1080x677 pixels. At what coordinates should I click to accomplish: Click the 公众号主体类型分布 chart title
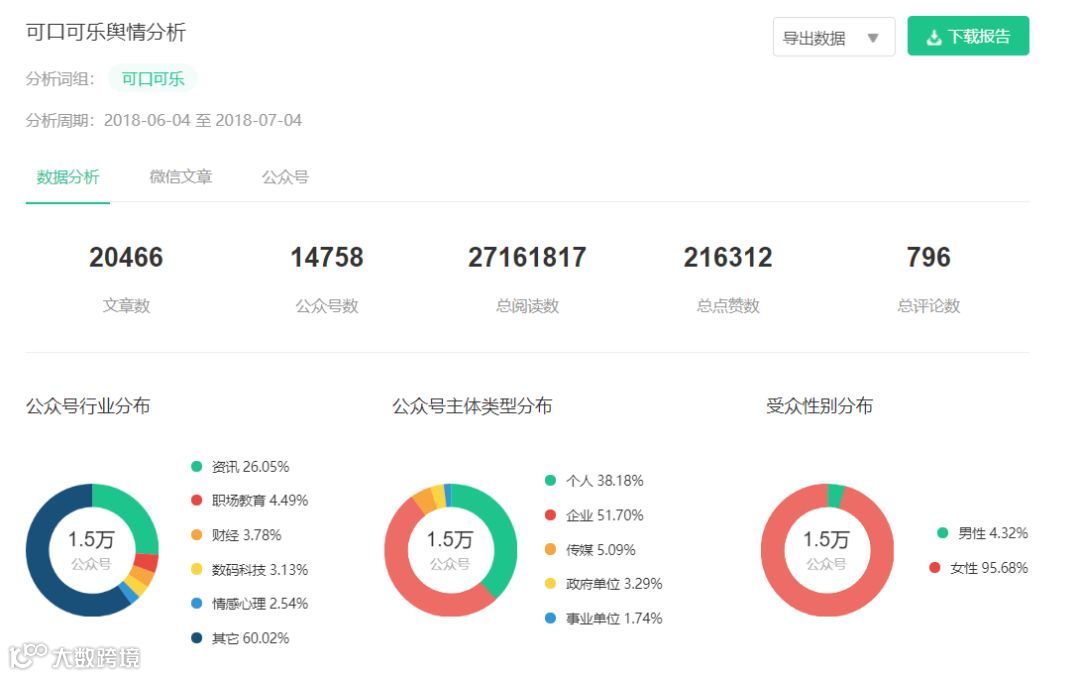coord(472,406)
